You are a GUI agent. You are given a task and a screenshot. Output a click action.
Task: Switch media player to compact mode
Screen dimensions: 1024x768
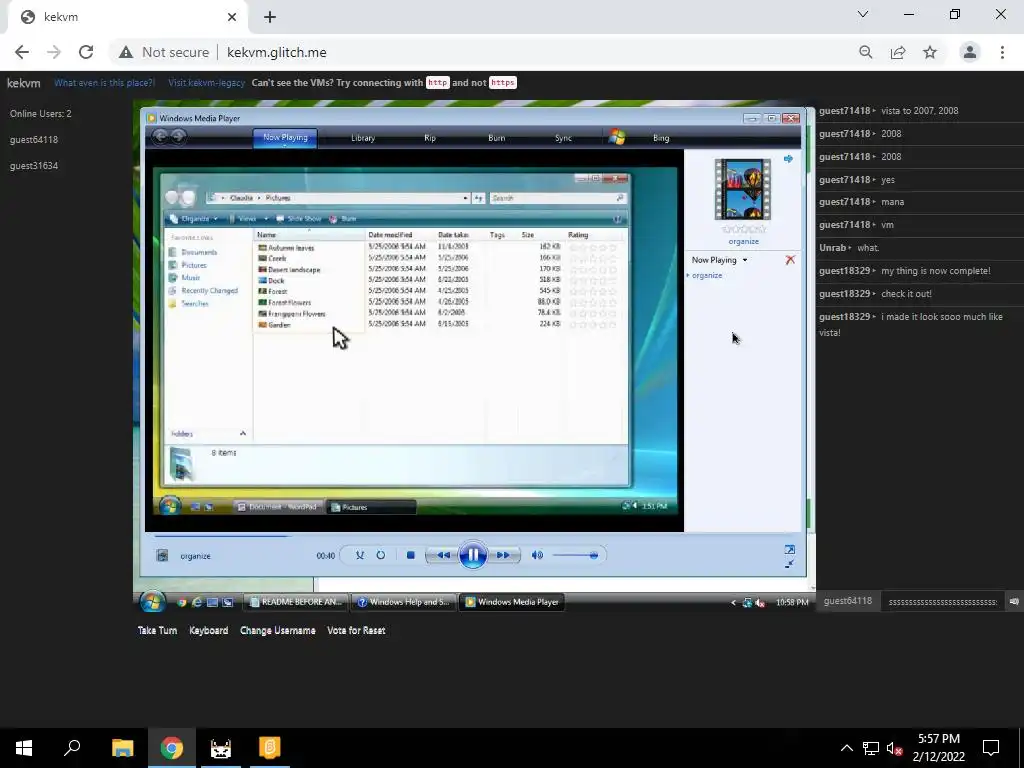(790, 564)
